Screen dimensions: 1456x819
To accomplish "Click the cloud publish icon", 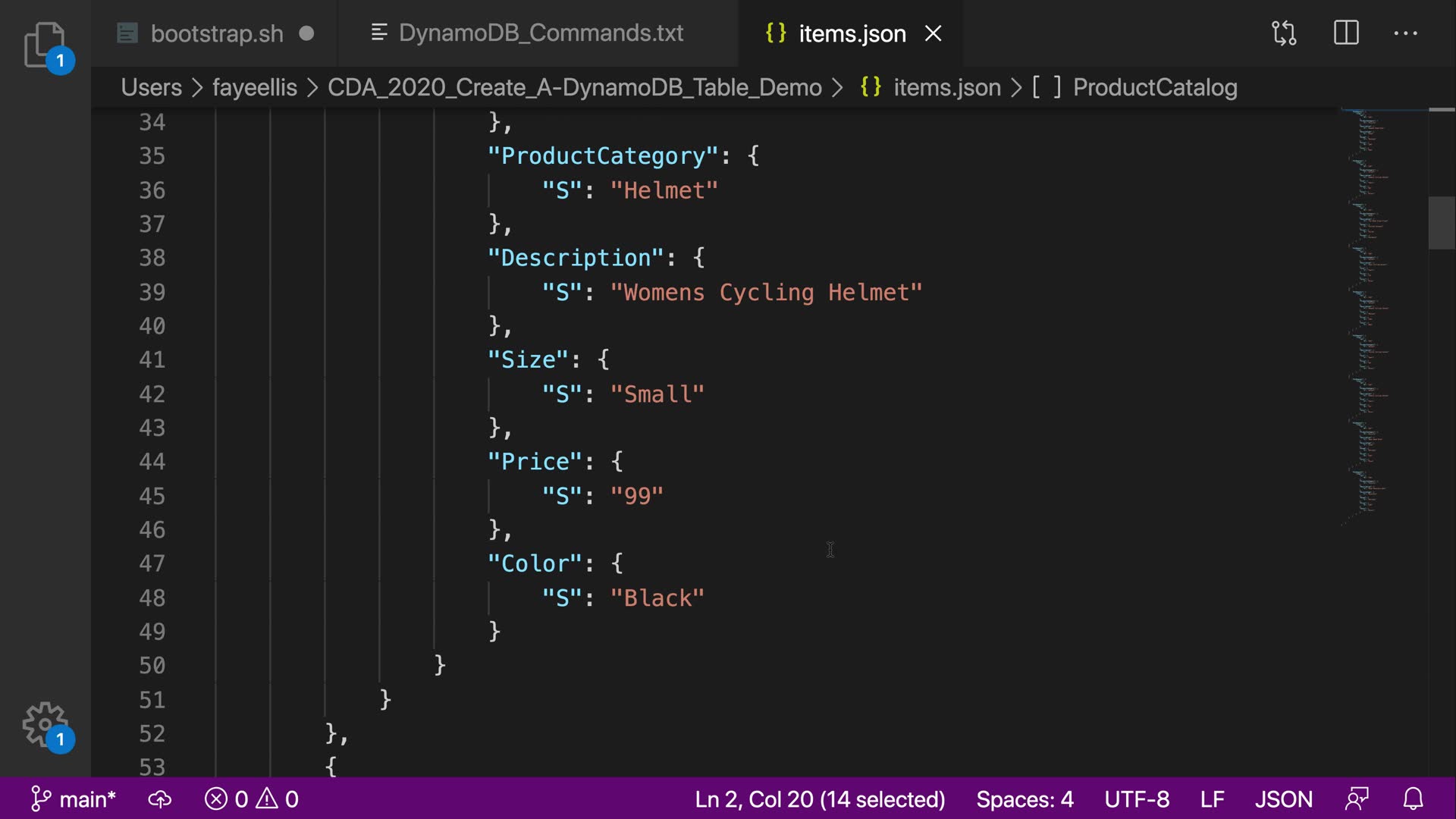I will [160, 799].
